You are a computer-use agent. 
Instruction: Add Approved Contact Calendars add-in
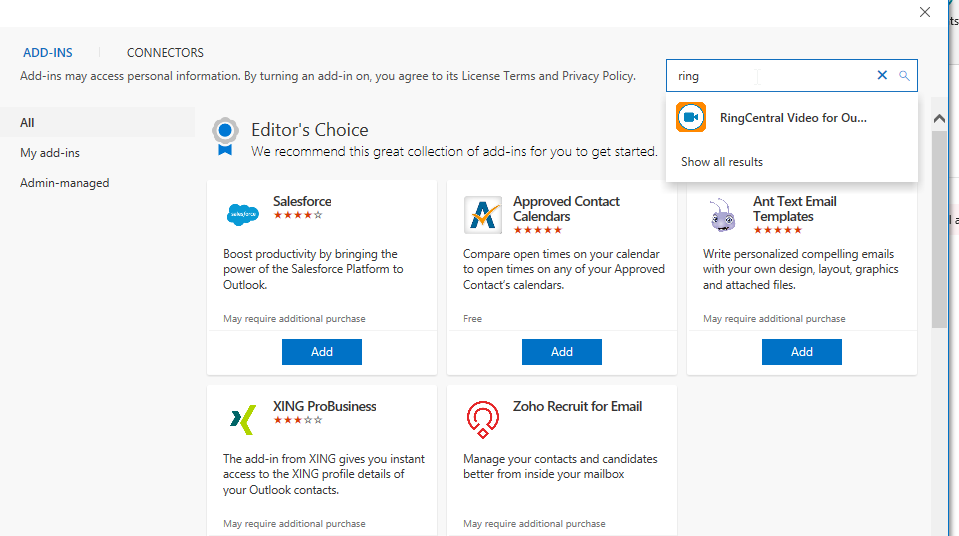pos(561,352)
